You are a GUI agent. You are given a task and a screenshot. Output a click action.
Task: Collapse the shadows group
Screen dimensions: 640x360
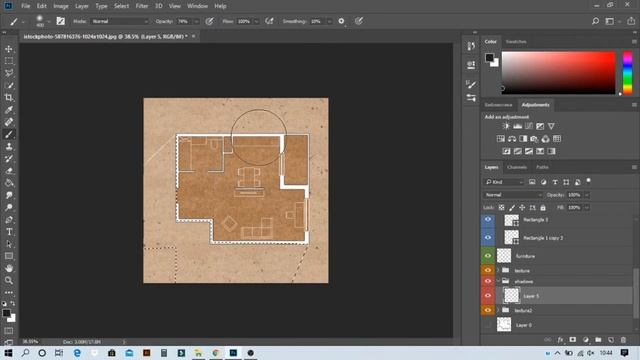(x=498, y=281)
